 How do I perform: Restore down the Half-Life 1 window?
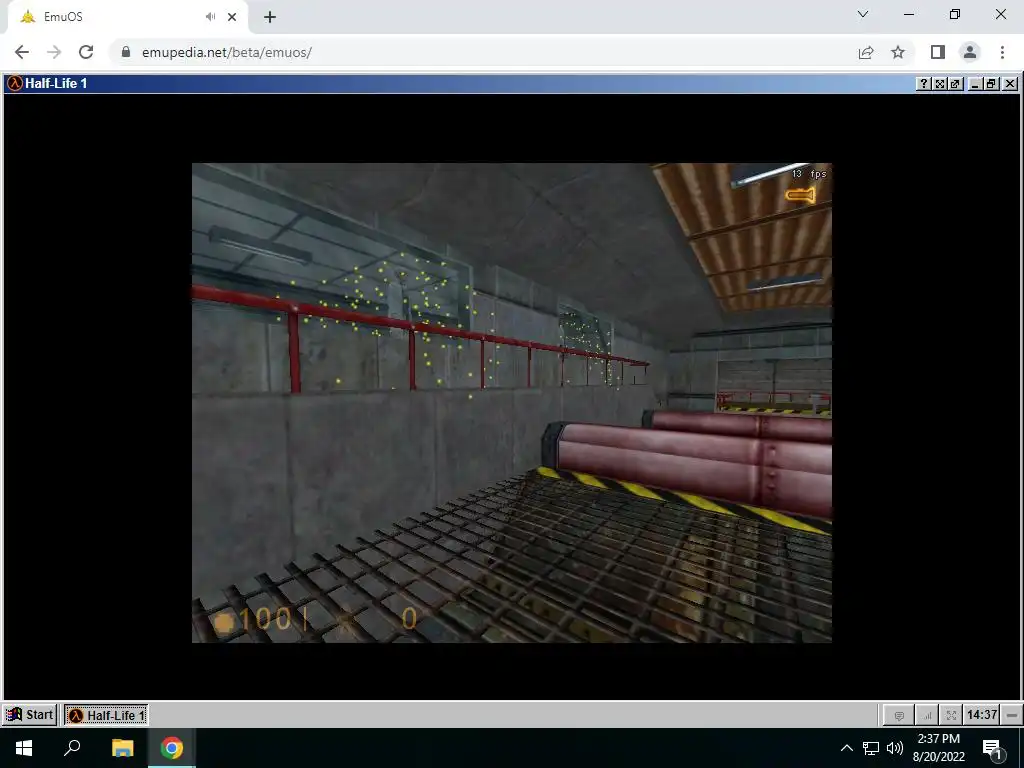tap(991, 84)
